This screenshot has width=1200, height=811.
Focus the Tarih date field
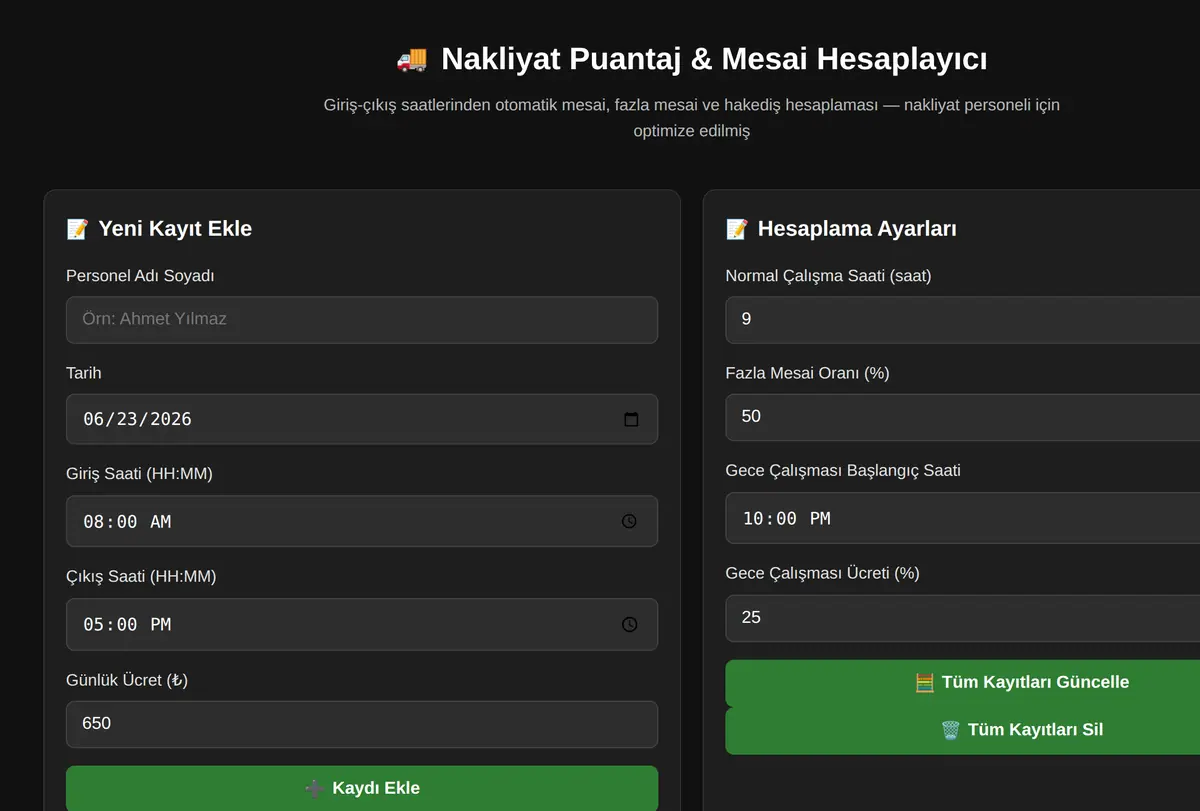pos(362,419)
